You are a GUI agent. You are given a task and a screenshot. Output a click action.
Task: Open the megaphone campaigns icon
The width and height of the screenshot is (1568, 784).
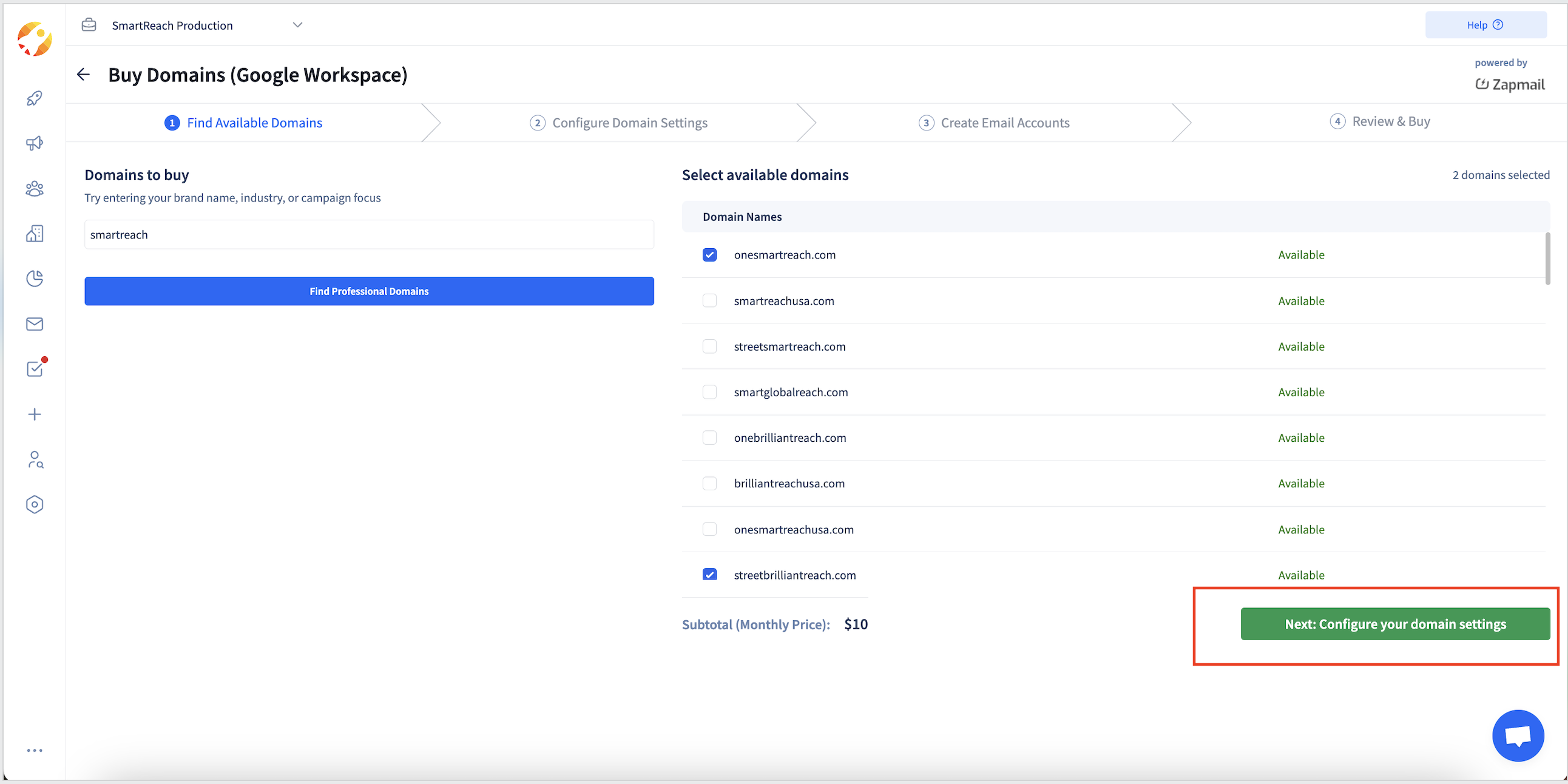[35, 143]
